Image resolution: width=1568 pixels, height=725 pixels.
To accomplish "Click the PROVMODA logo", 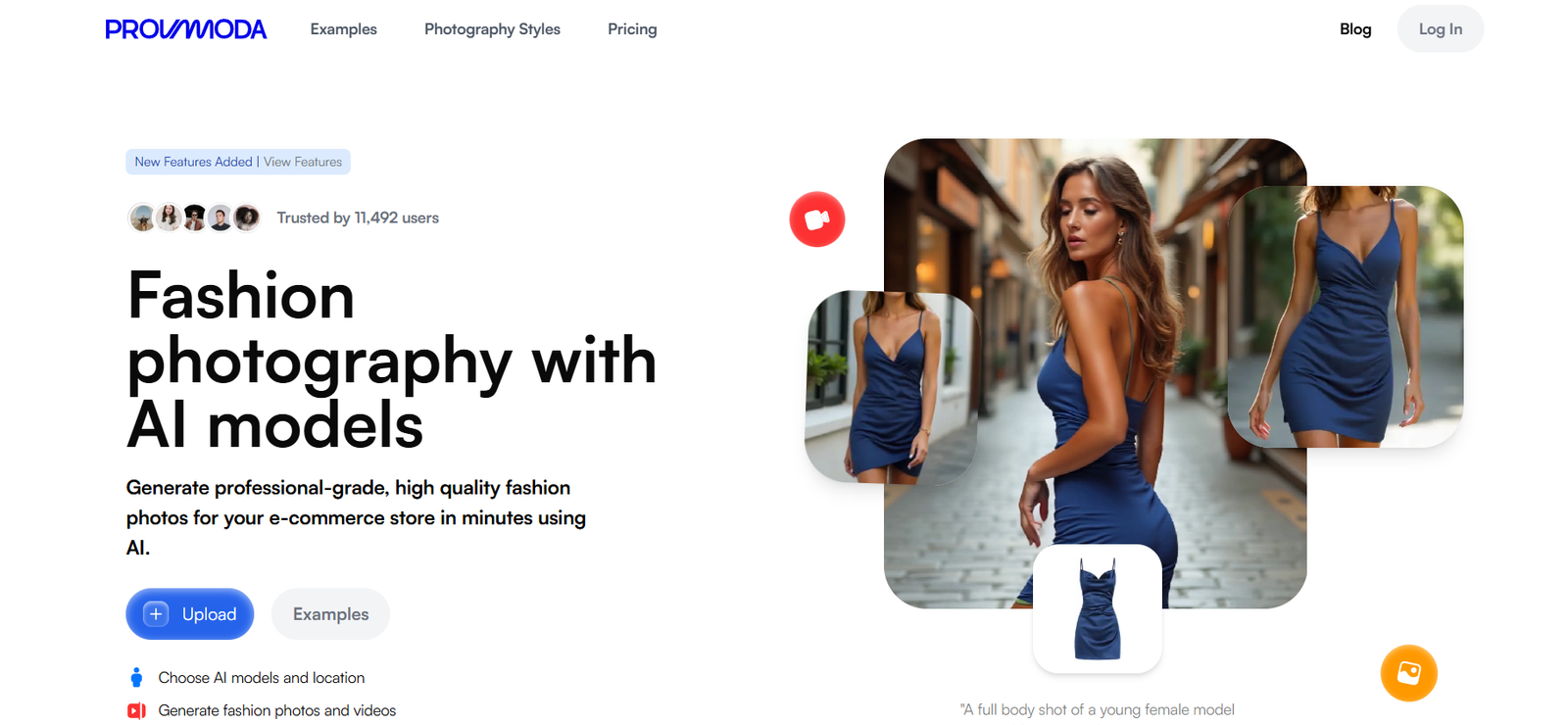I will coord(185,29).
